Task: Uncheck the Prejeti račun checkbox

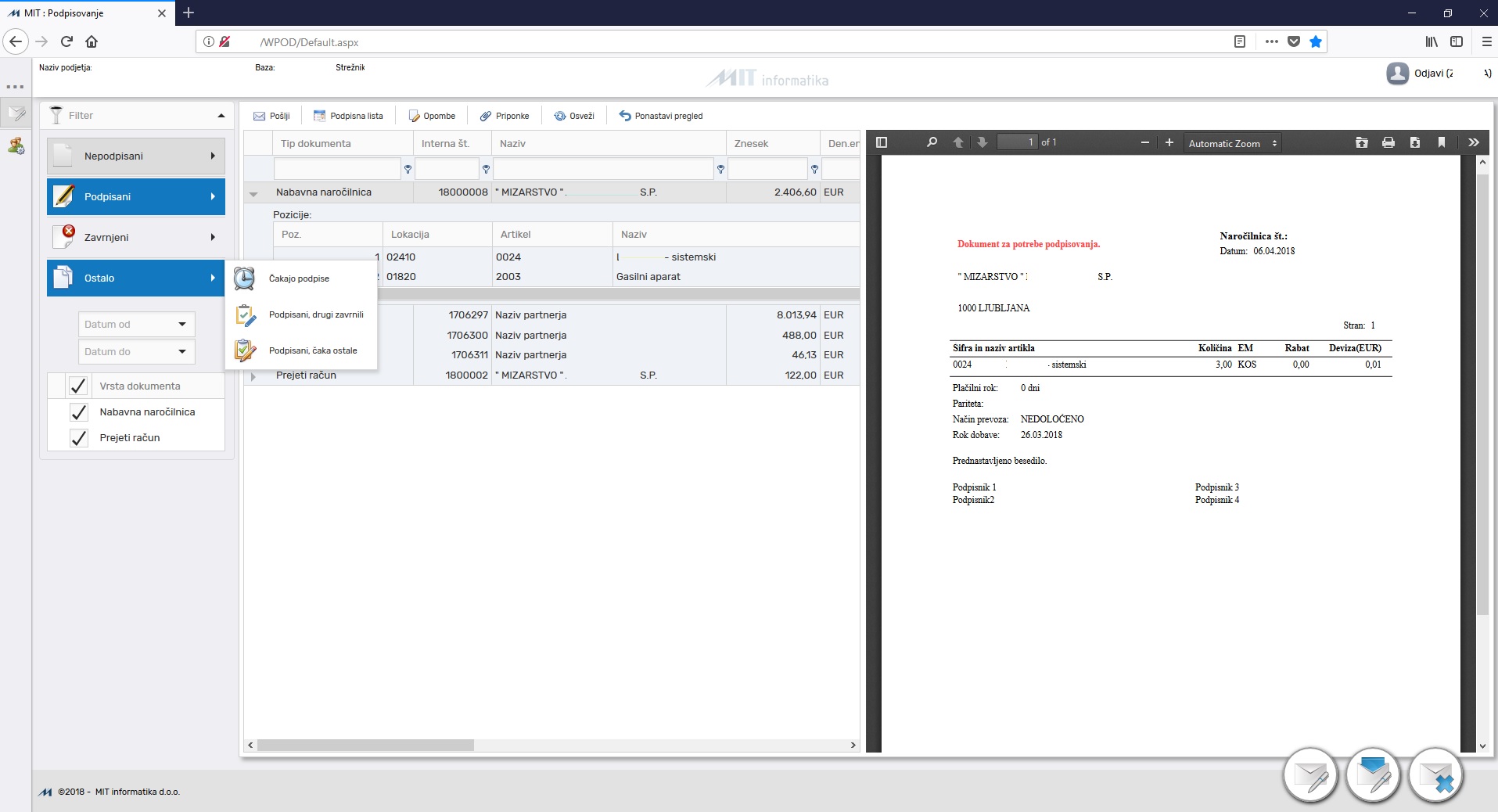Action: 78,438
